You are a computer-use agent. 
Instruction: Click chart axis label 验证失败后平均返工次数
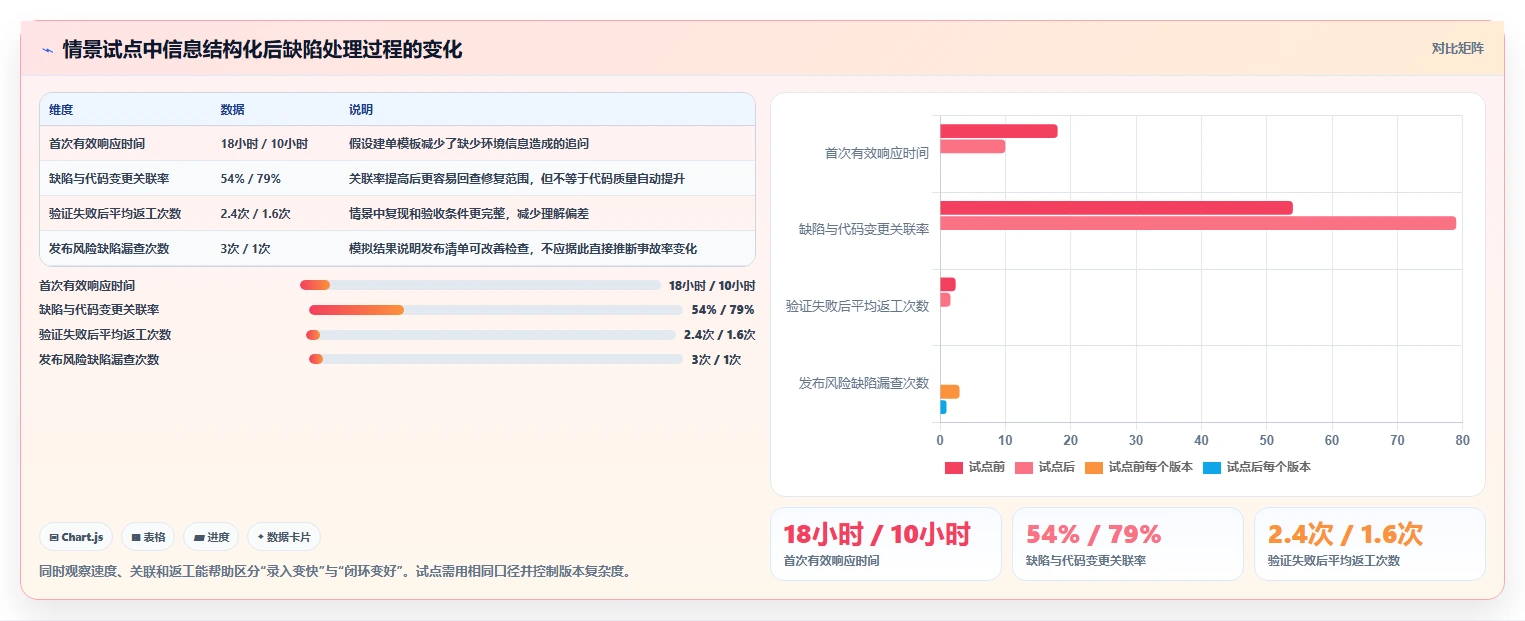click(x=857, y=306)
